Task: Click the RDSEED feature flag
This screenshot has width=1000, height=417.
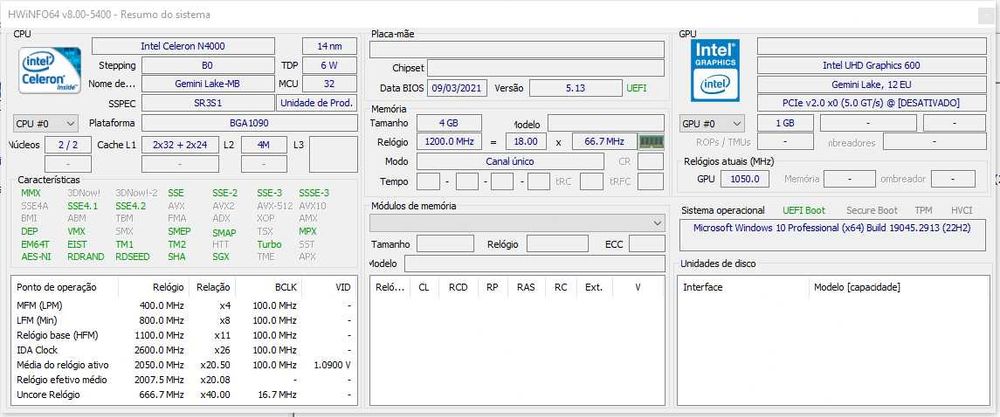Action: [131, 257]
